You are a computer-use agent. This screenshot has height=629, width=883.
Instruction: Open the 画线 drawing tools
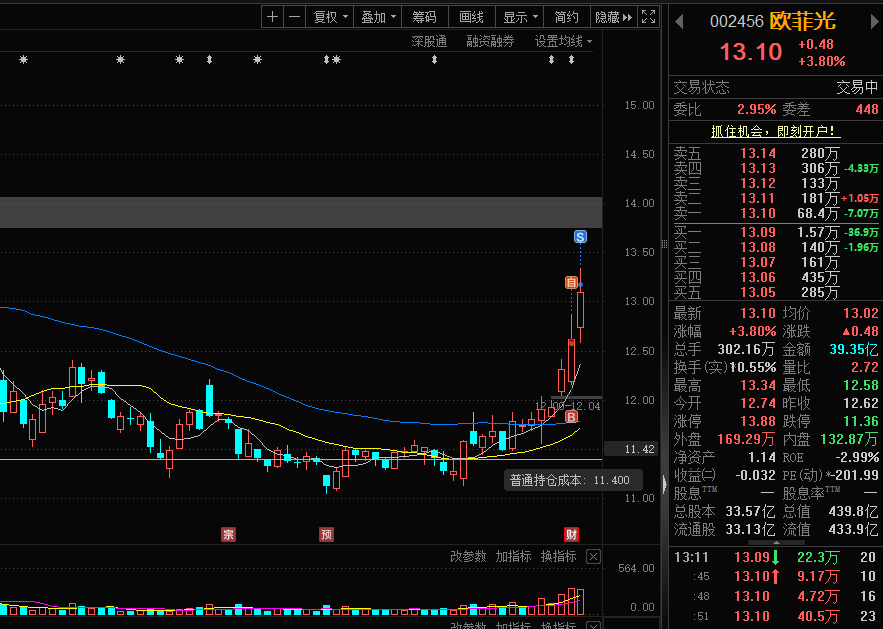click(471, 17)
